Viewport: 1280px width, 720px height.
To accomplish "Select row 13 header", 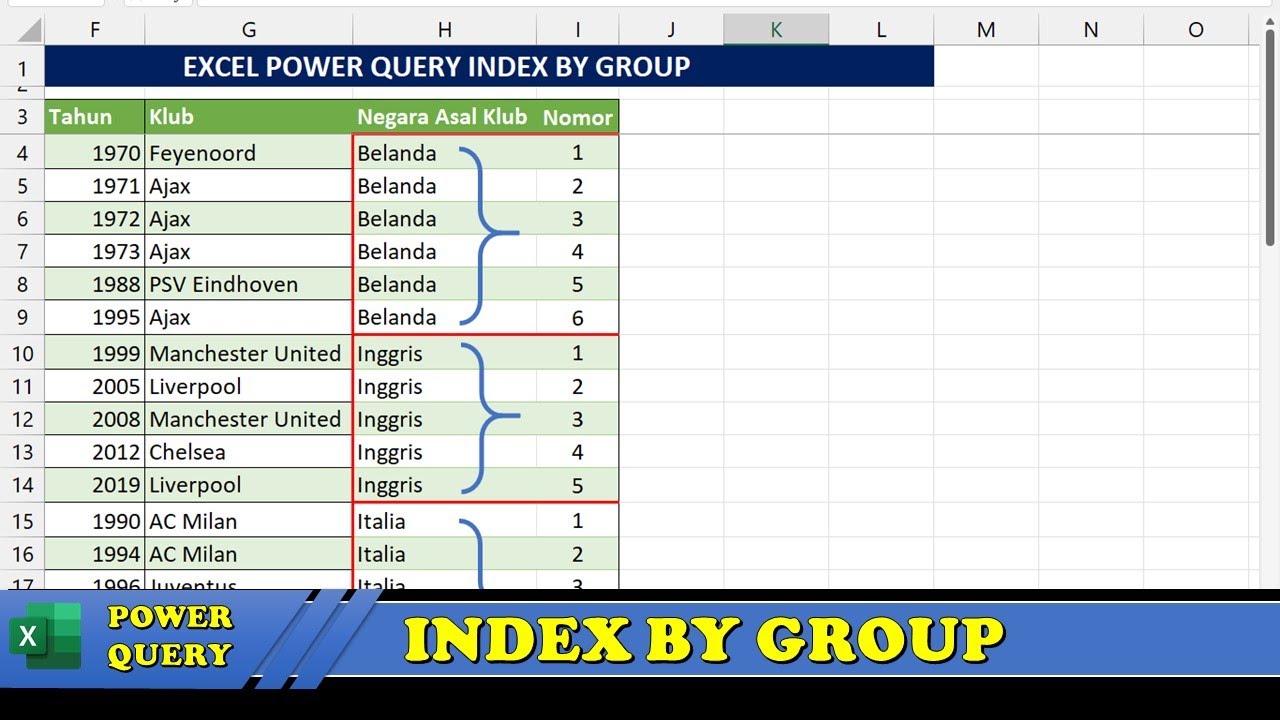I will point(22,452).
